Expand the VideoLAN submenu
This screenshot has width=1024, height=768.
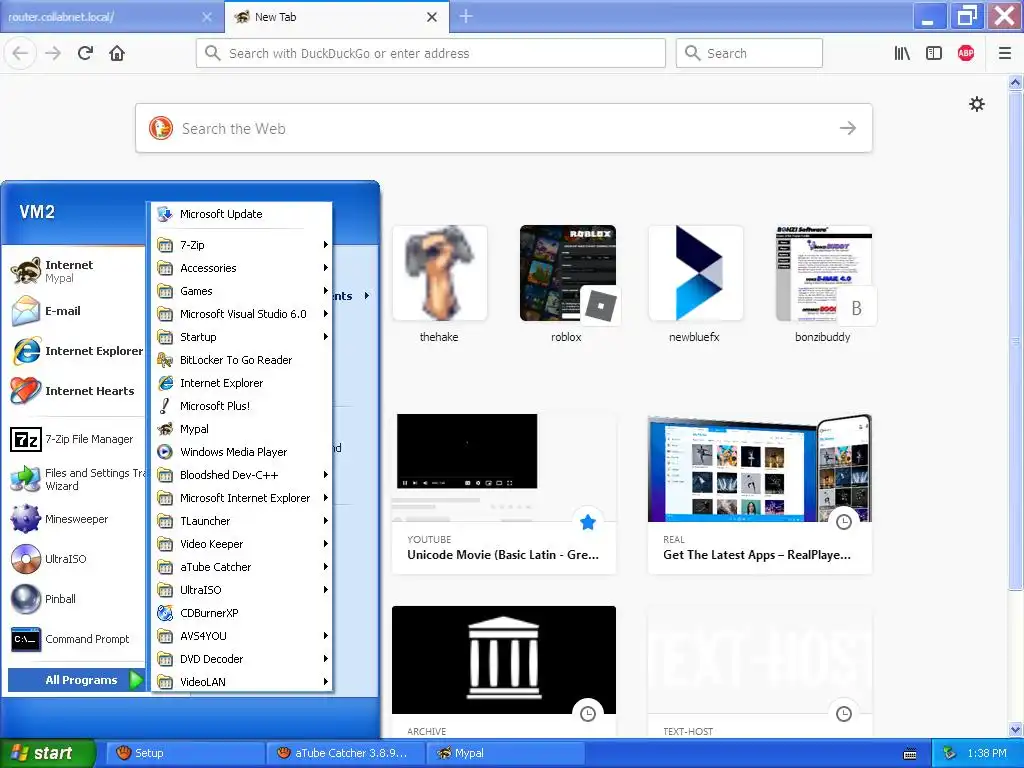tap(242, 682)
